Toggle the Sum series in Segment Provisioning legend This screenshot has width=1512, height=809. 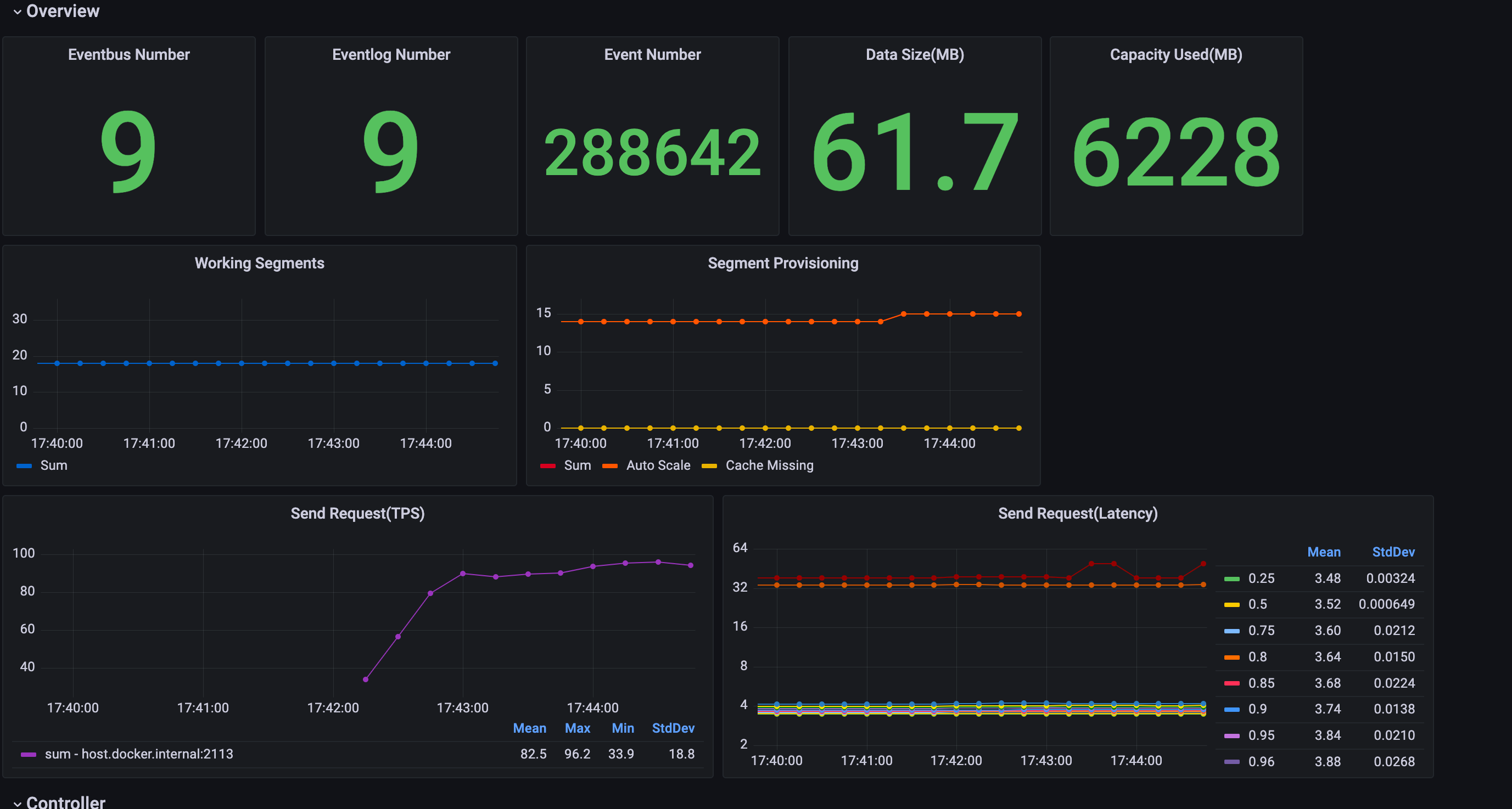click(578, 465)
